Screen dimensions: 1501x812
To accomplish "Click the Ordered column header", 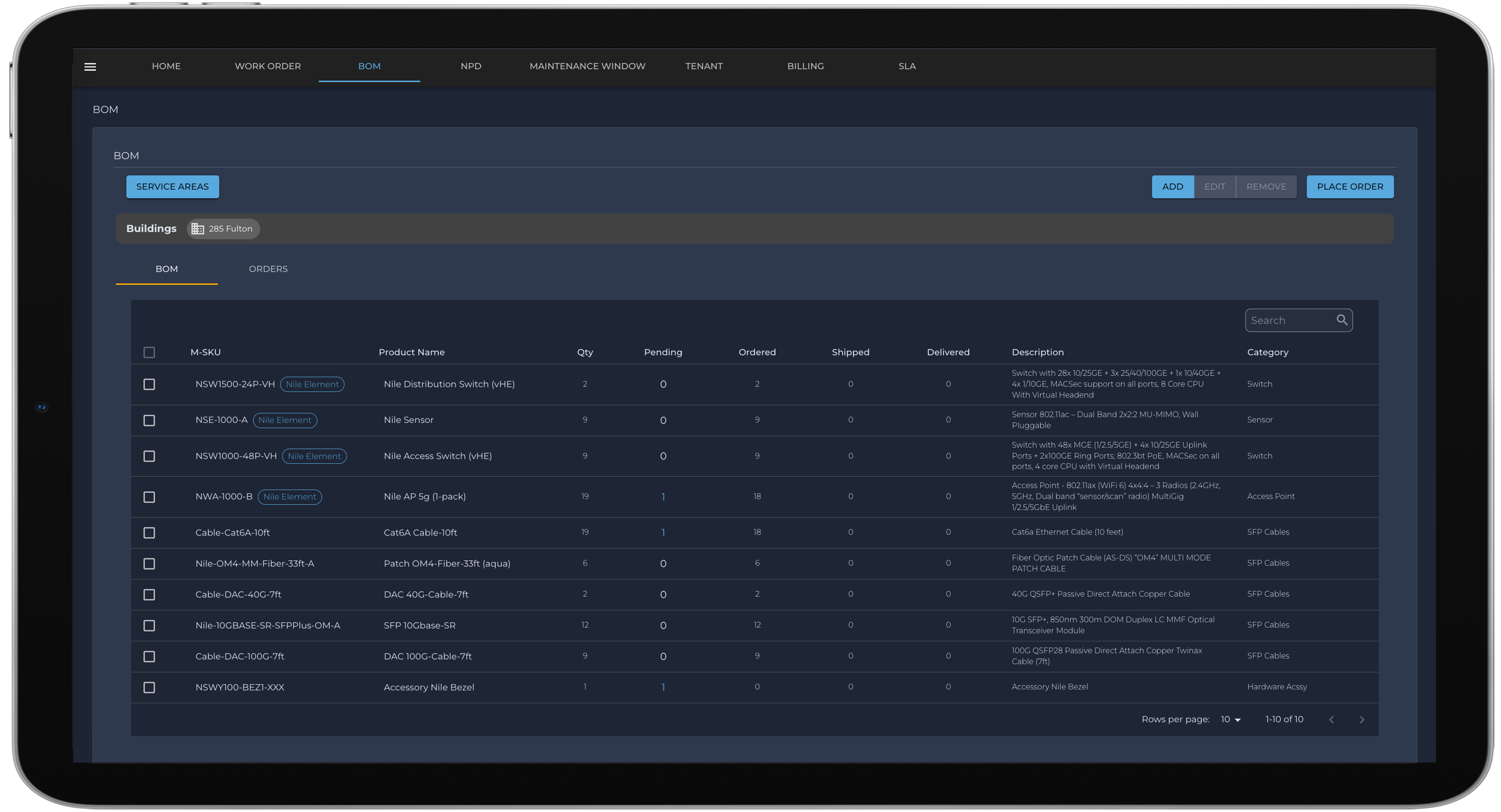I will click(757, 352).
